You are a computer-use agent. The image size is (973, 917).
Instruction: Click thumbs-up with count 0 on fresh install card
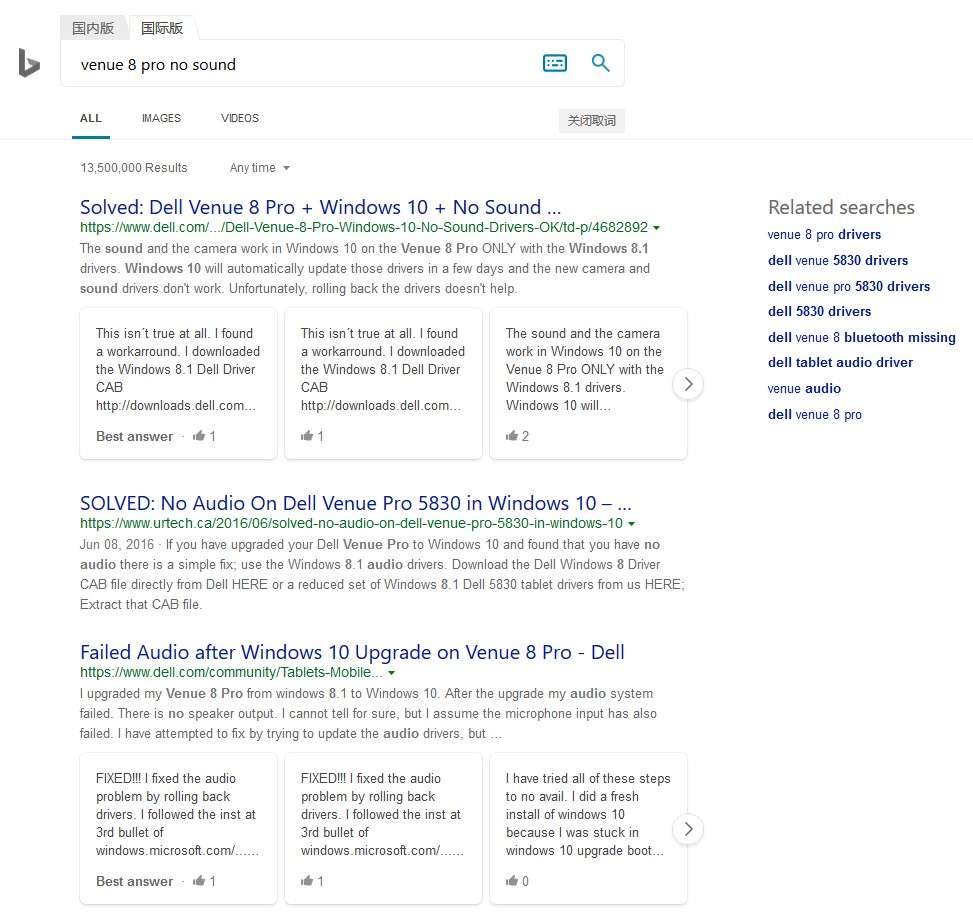pos(511,880)
